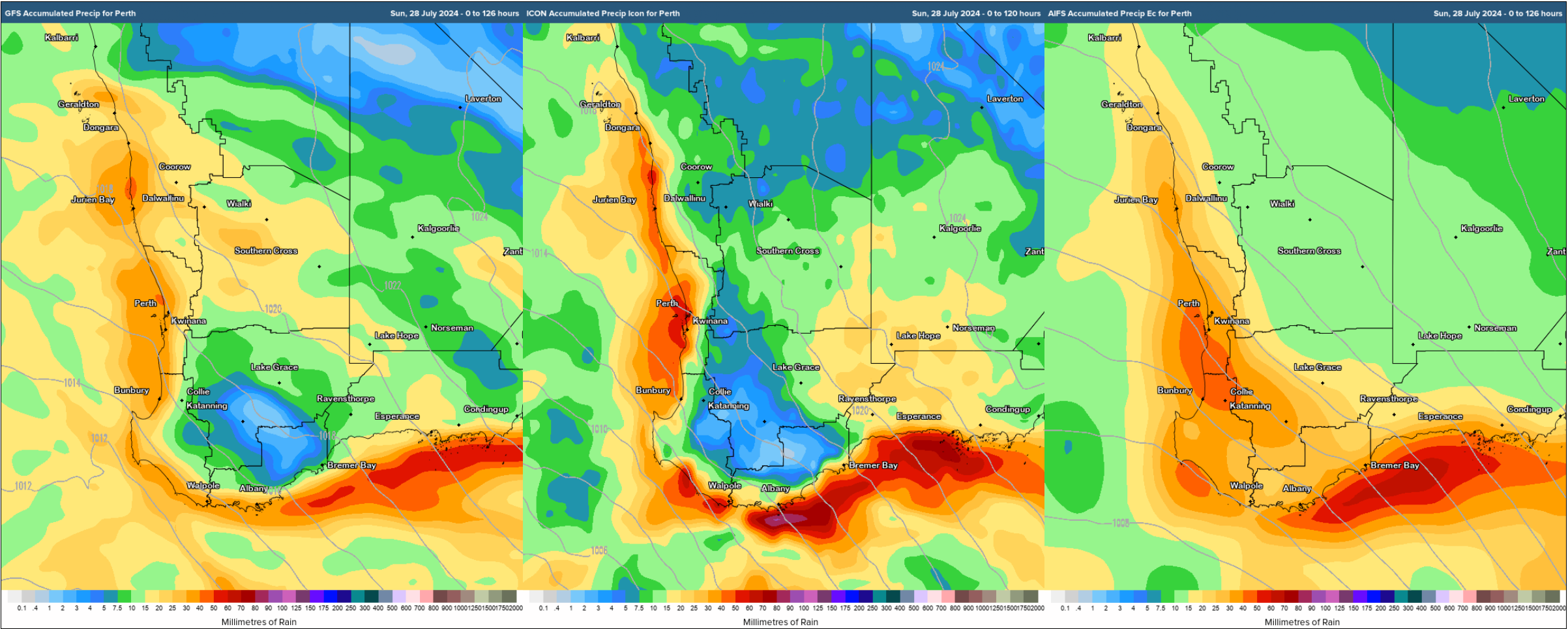This screenshot has width=1568, height=629.
Task: Click the 1008 isobar label on the AIFS map
Action: click(x=1121, y=523)
